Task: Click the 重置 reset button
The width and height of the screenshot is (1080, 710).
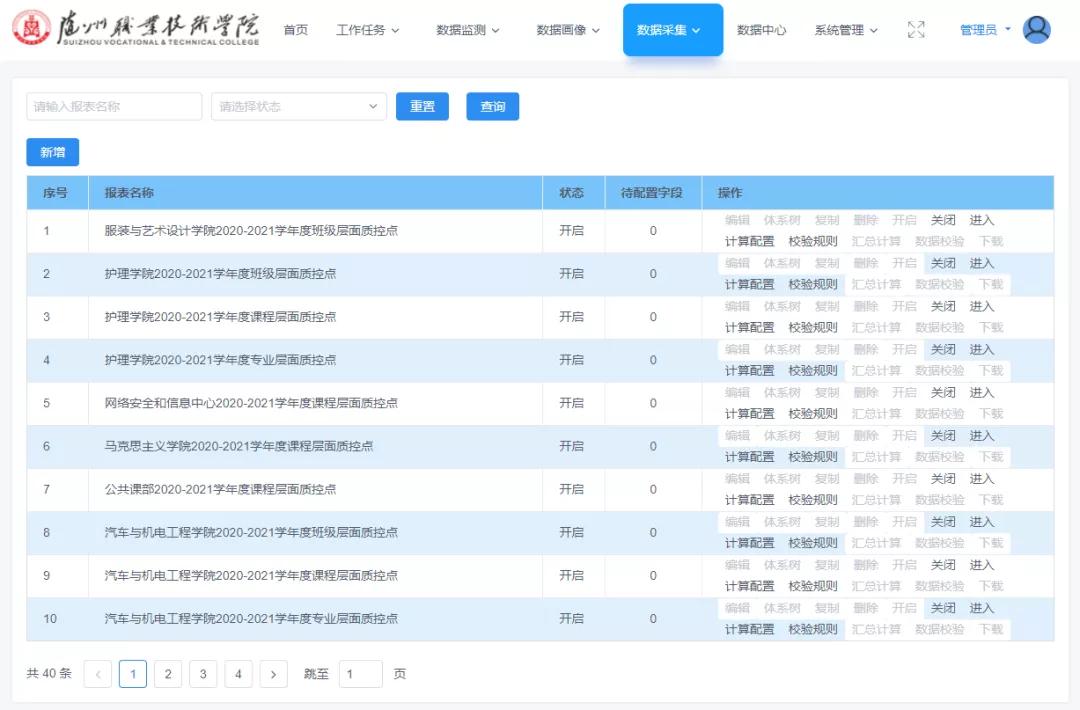Action: click(x=422, y=106)
